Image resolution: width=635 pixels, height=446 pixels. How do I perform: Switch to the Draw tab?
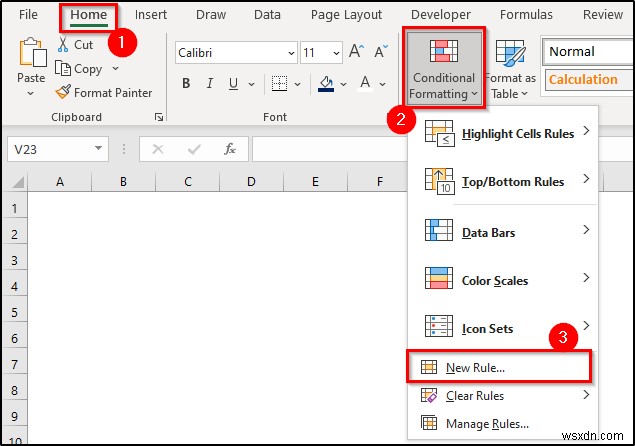point(211,15)
